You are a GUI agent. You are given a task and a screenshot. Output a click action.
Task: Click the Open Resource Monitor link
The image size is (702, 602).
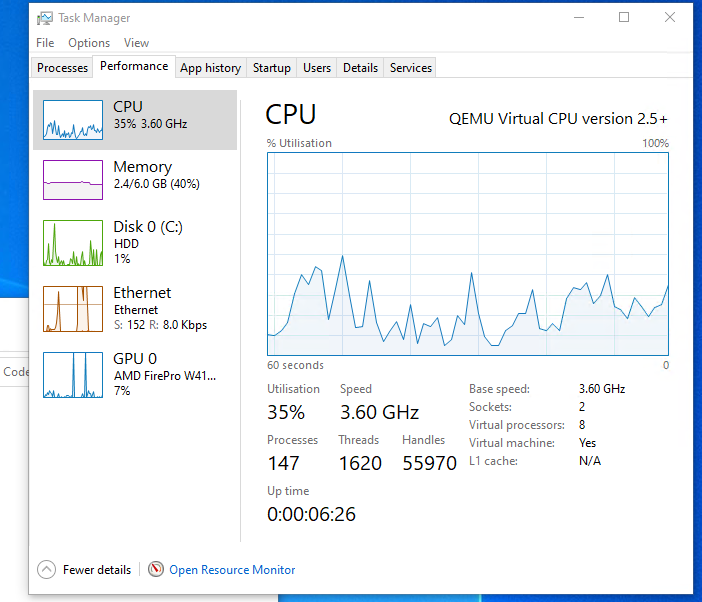pos(232,570)
